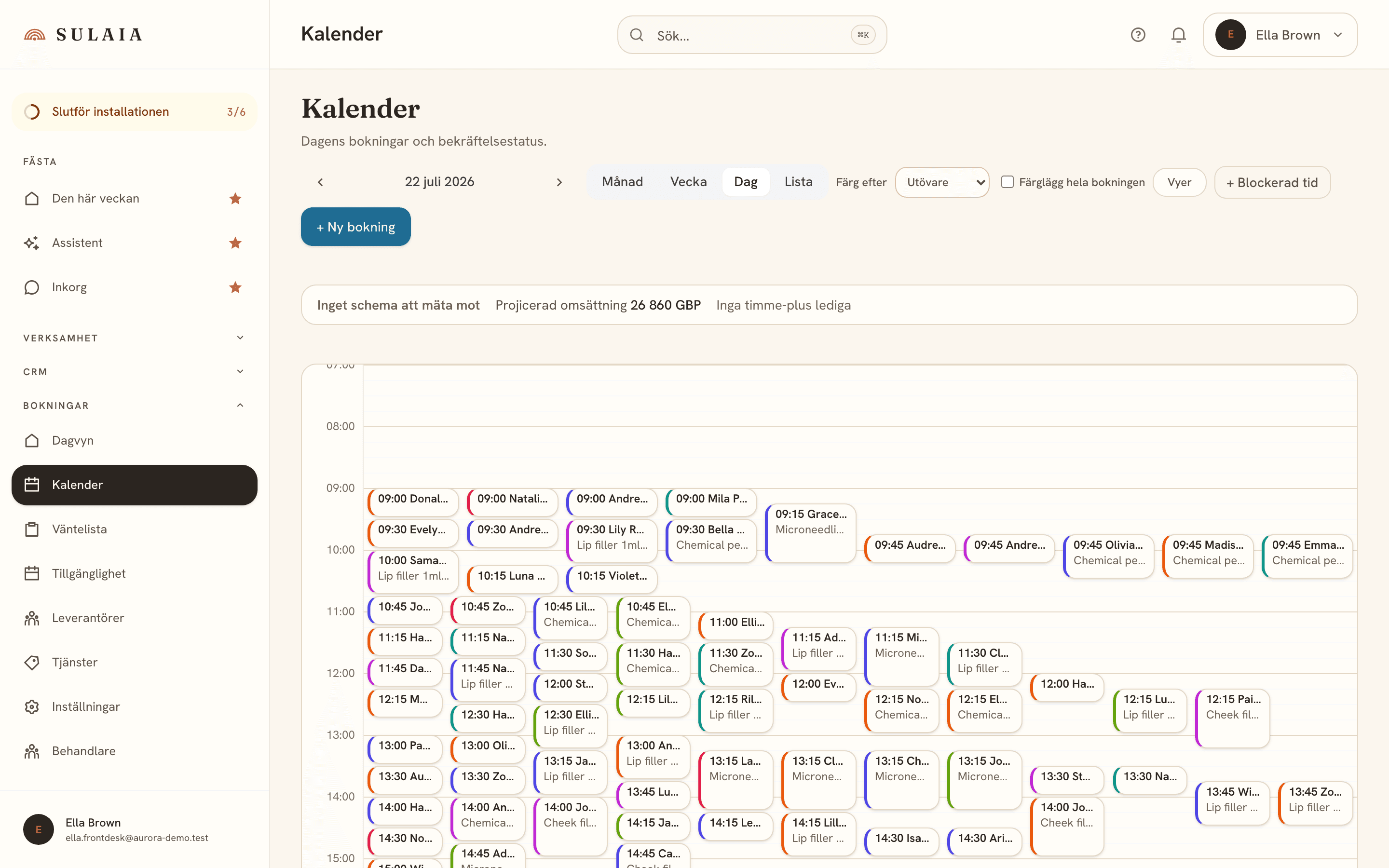Select the Dag view tab
Screen dimensions: 1389x868
click(x=746, y=182)
